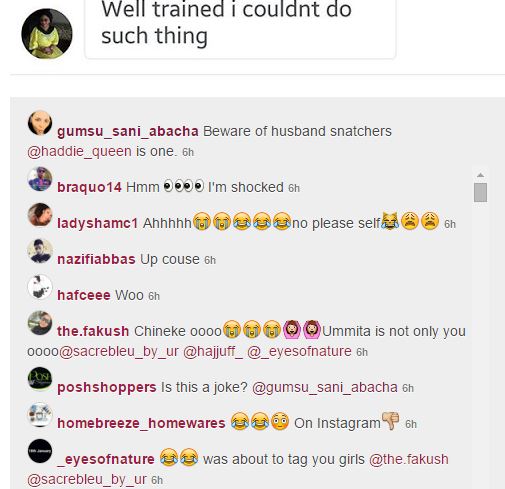
Task: Open the large yellow-dress profile photo
Action: (47, 34)
